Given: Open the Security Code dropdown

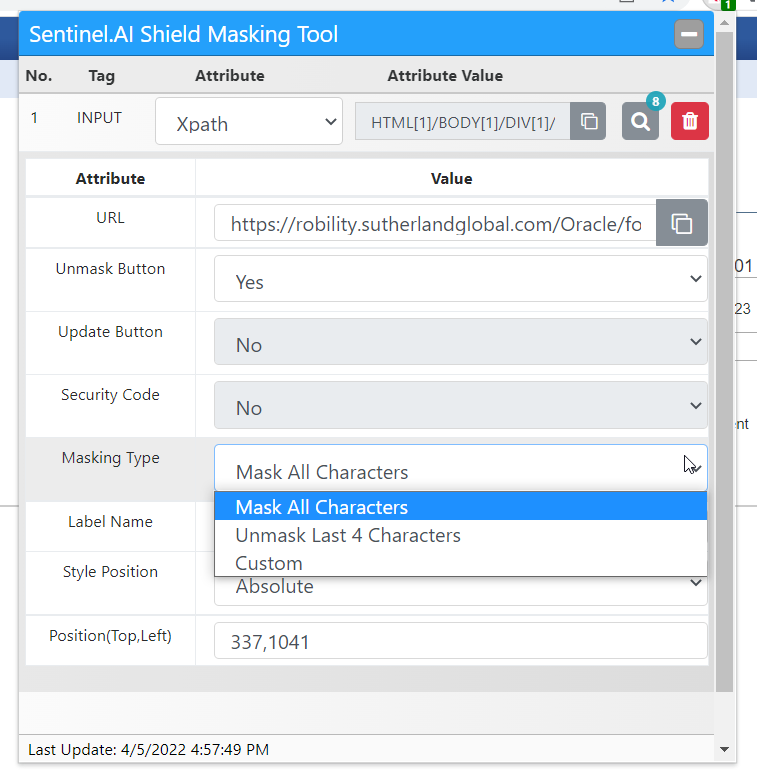Looking at the screenshot, I should (x=460, y=406).
